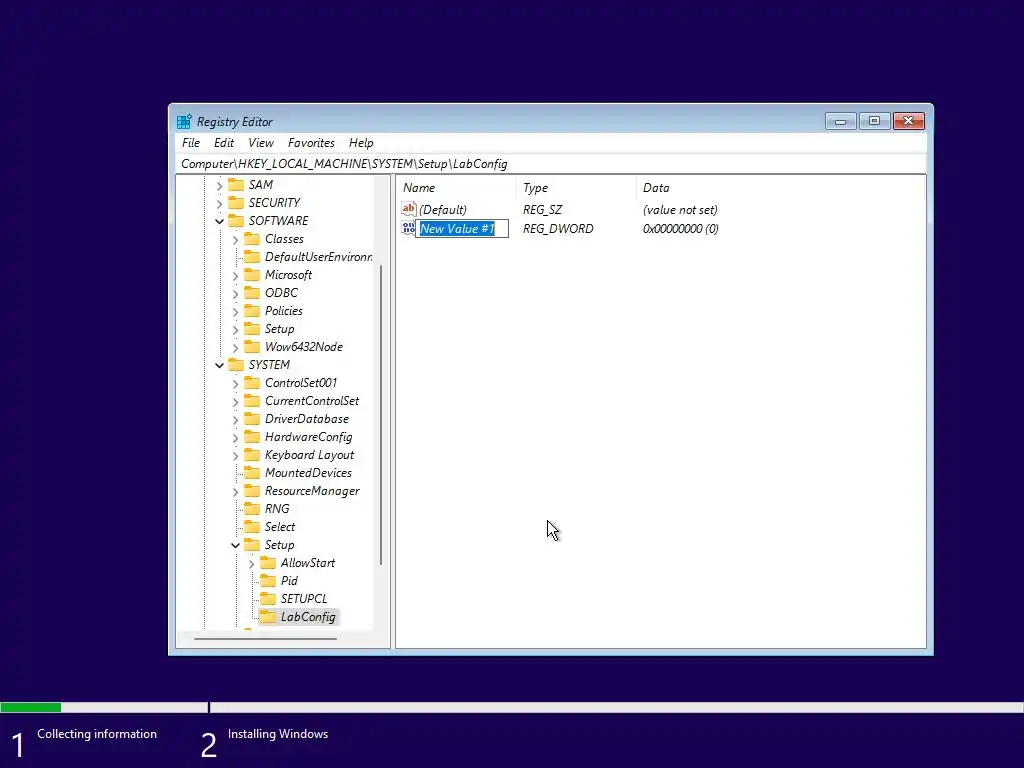Select the RNG folder icon
Screen dimensions: 1024x768
click(252, 509)
